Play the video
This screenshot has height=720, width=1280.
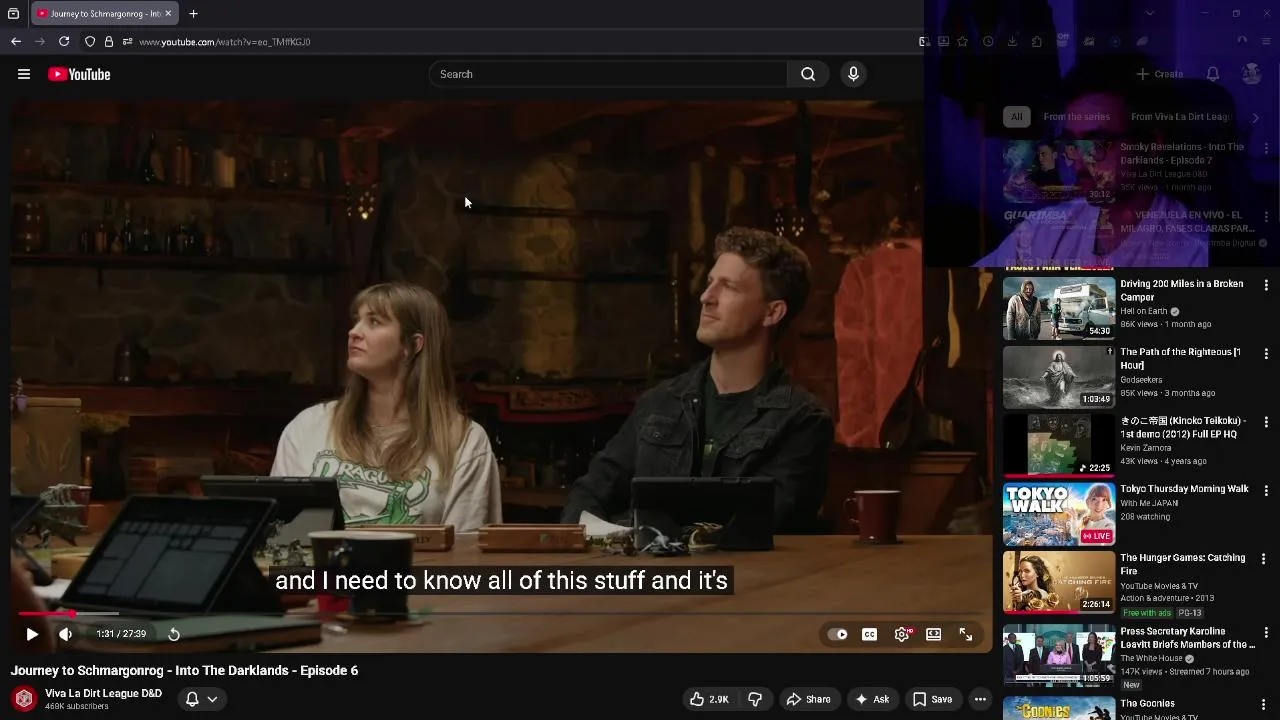coord(32,634)
